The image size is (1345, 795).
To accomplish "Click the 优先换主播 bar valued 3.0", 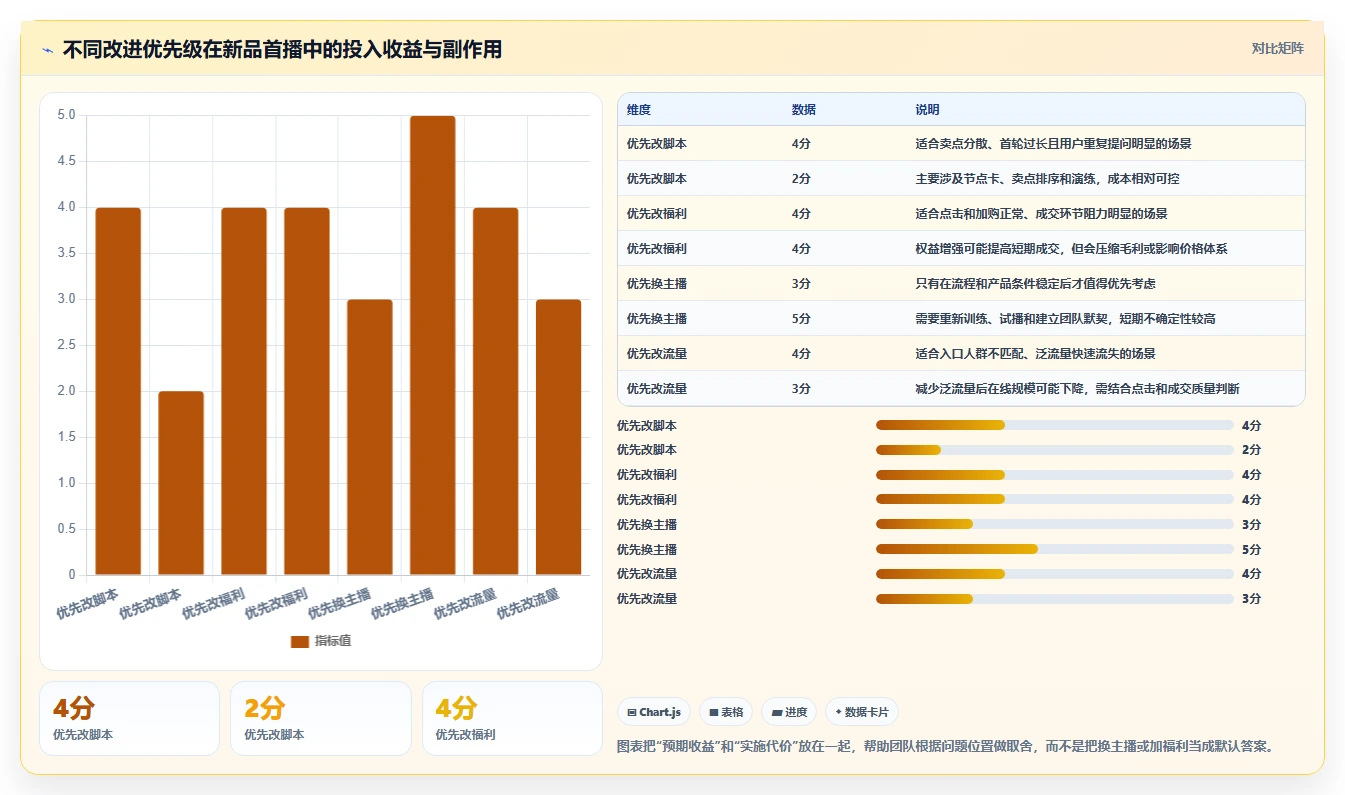I will pyautogui.click(x=370, y=437).
